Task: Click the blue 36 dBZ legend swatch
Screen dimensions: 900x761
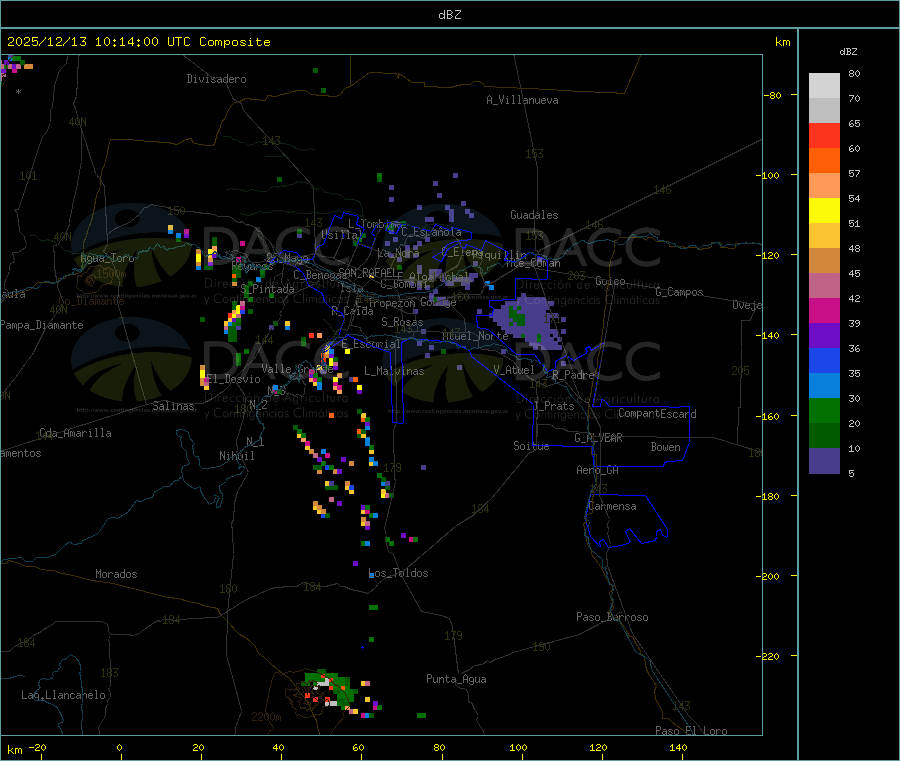Action: 824,360
